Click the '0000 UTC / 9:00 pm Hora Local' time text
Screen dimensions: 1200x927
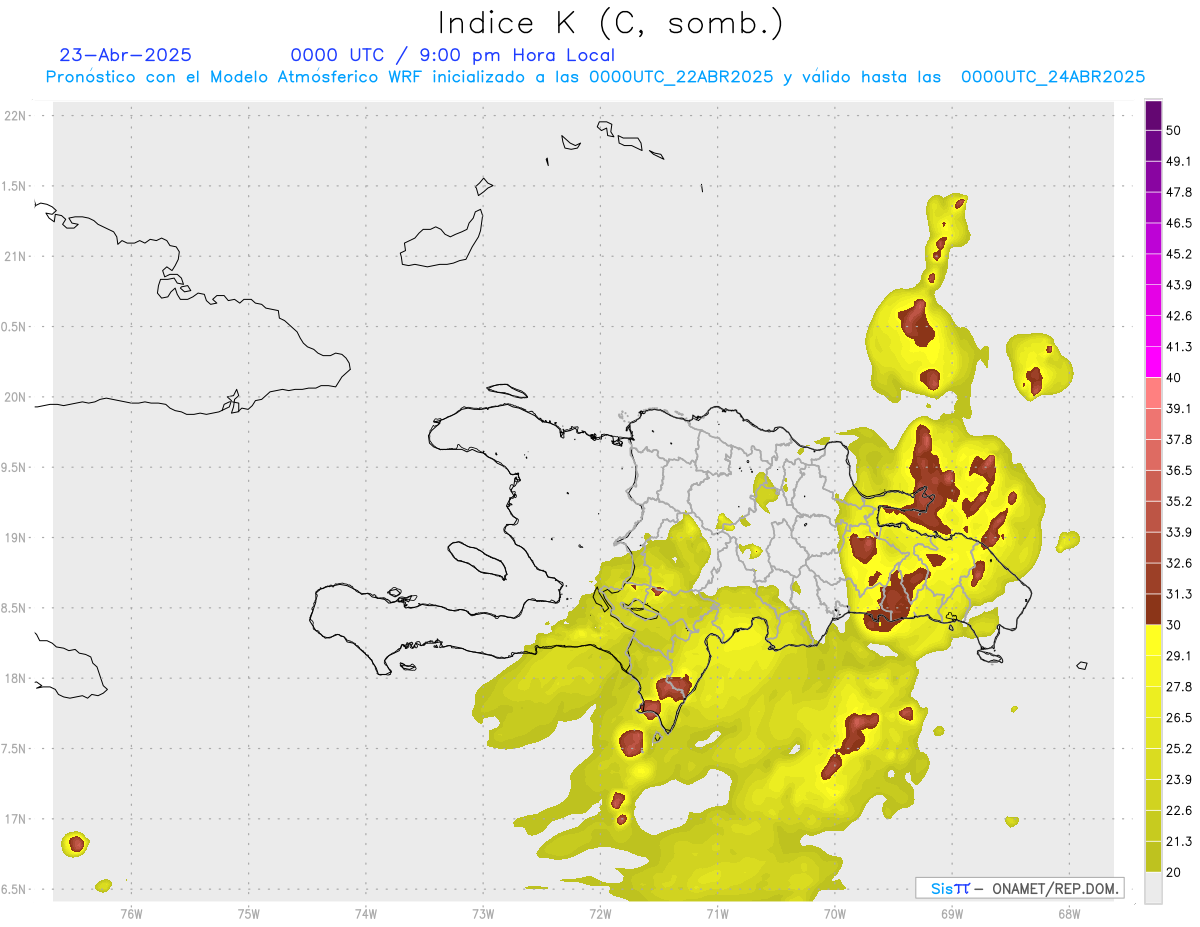pos(453,55)
